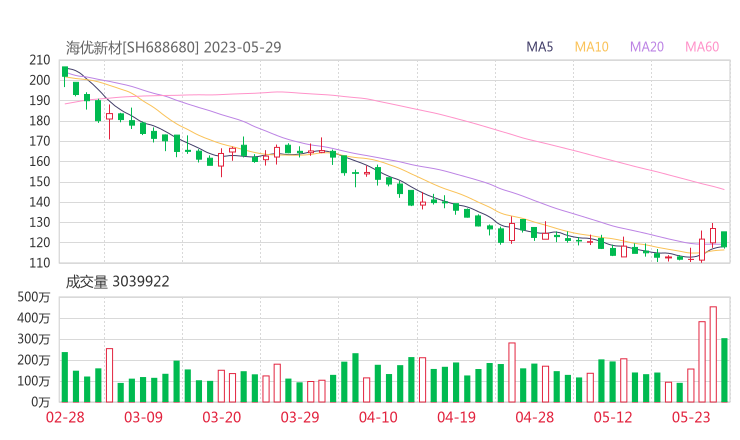
Task: Click the 04-19 date axis label
Action: point(456,417)
